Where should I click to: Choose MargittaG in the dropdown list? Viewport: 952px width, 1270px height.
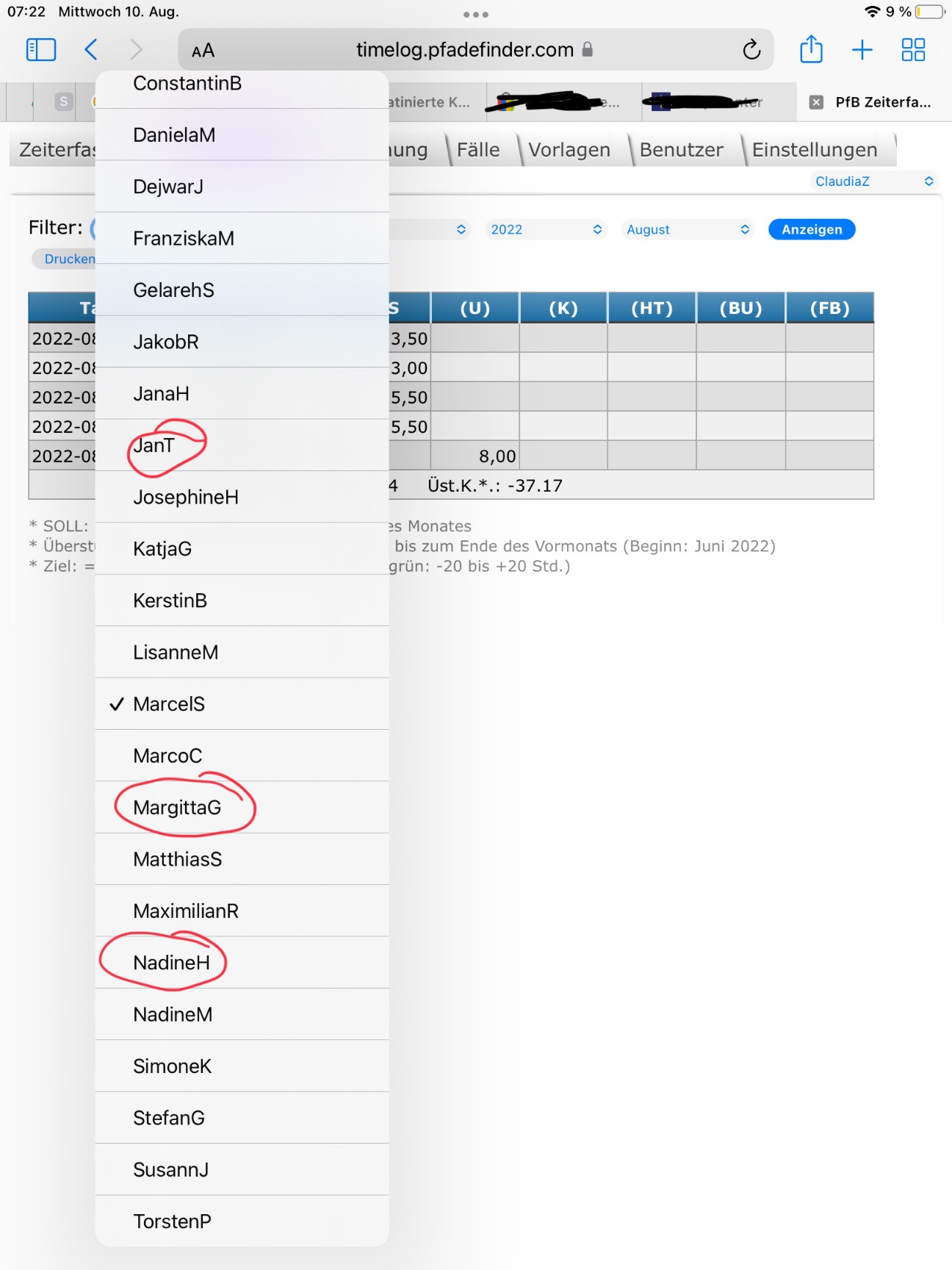pos(177,808)
